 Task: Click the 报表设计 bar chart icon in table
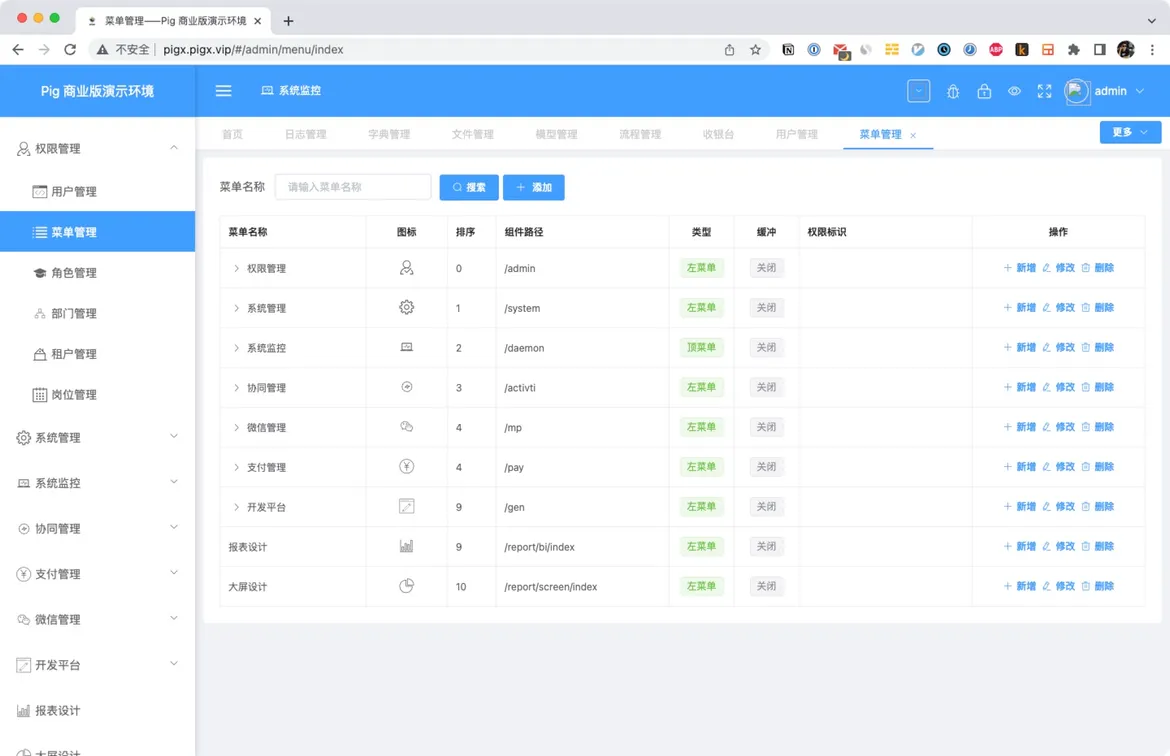[x=406, y=546]
